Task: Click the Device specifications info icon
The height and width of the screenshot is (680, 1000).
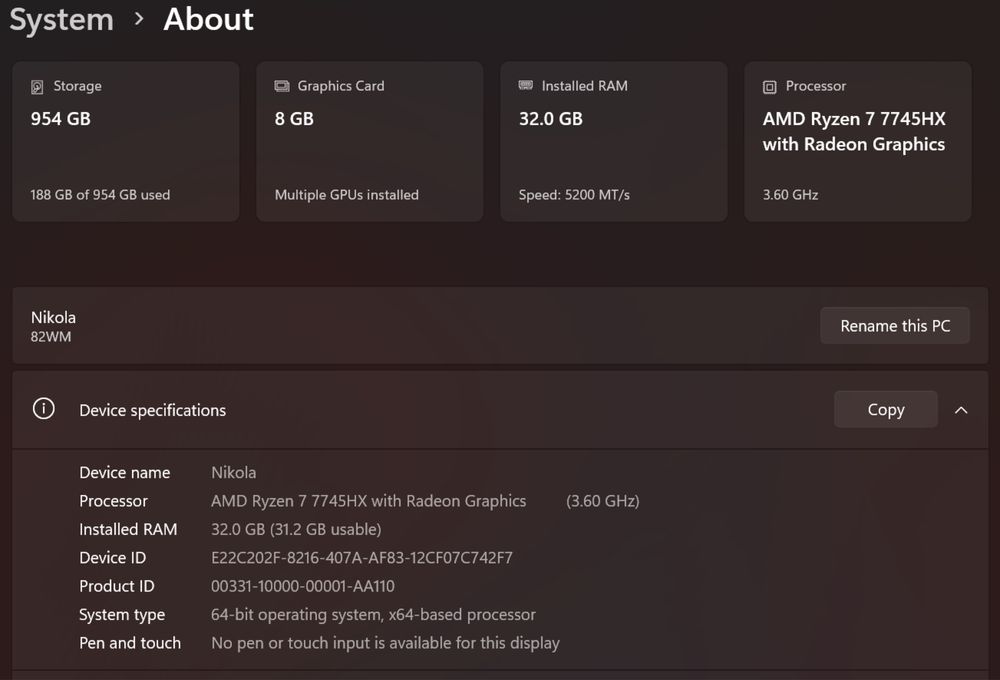Action: (x=43, y=409)
